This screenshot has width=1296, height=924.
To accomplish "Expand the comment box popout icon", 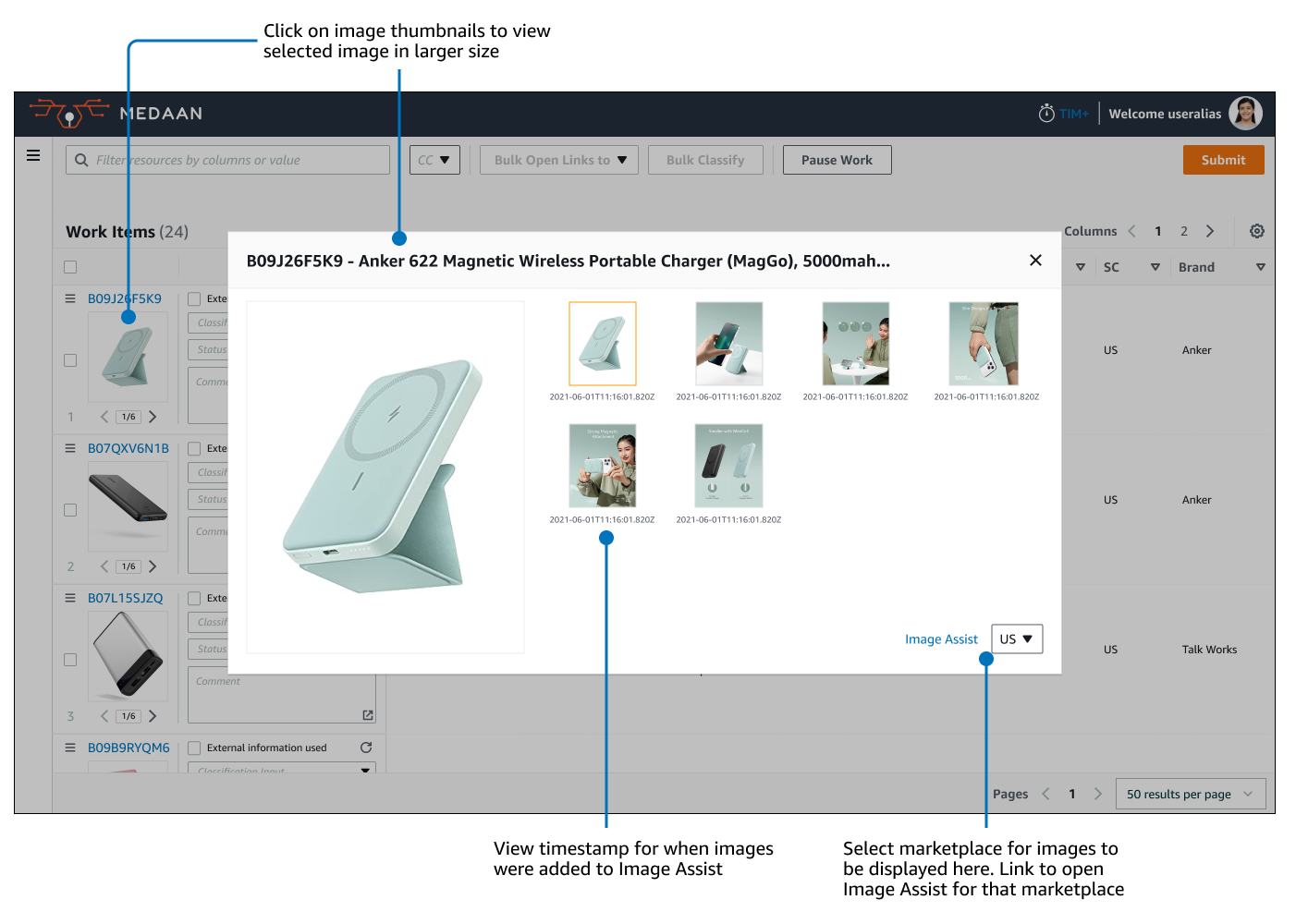I will click(x=368, y=715).
